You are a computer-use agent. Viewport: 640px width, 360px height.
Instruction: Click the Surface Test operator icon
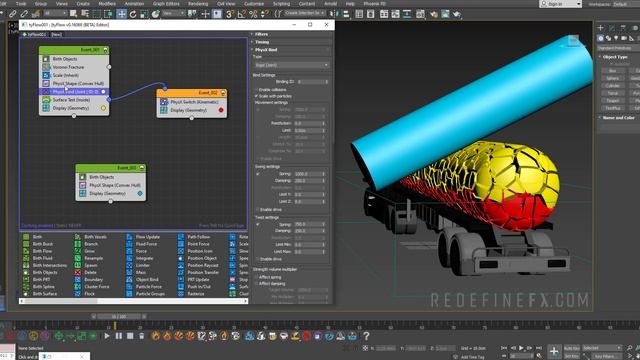click(46, 100)
